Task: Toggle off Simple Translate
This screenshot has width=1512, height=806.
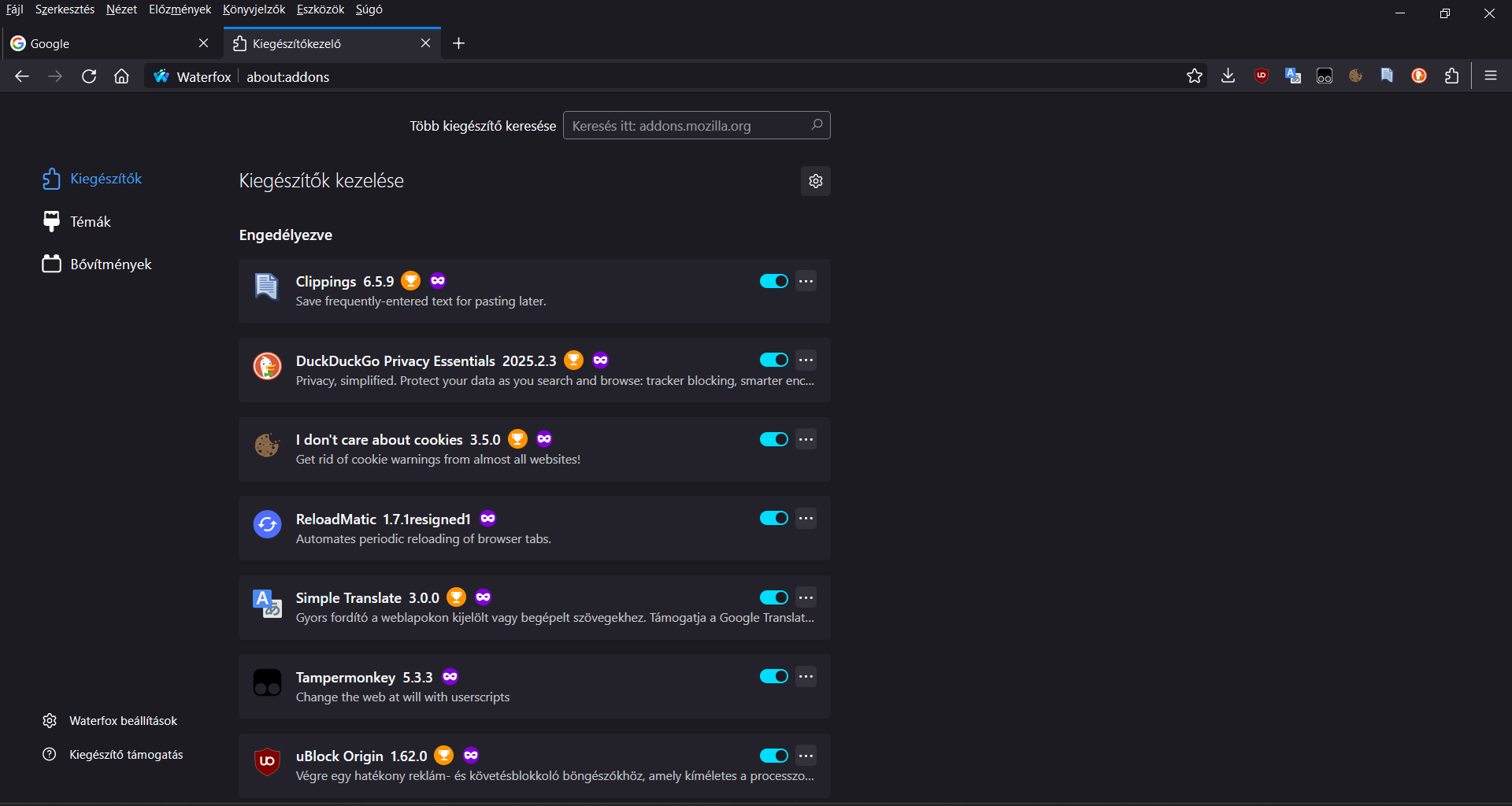Action: (x=774, y=597)
